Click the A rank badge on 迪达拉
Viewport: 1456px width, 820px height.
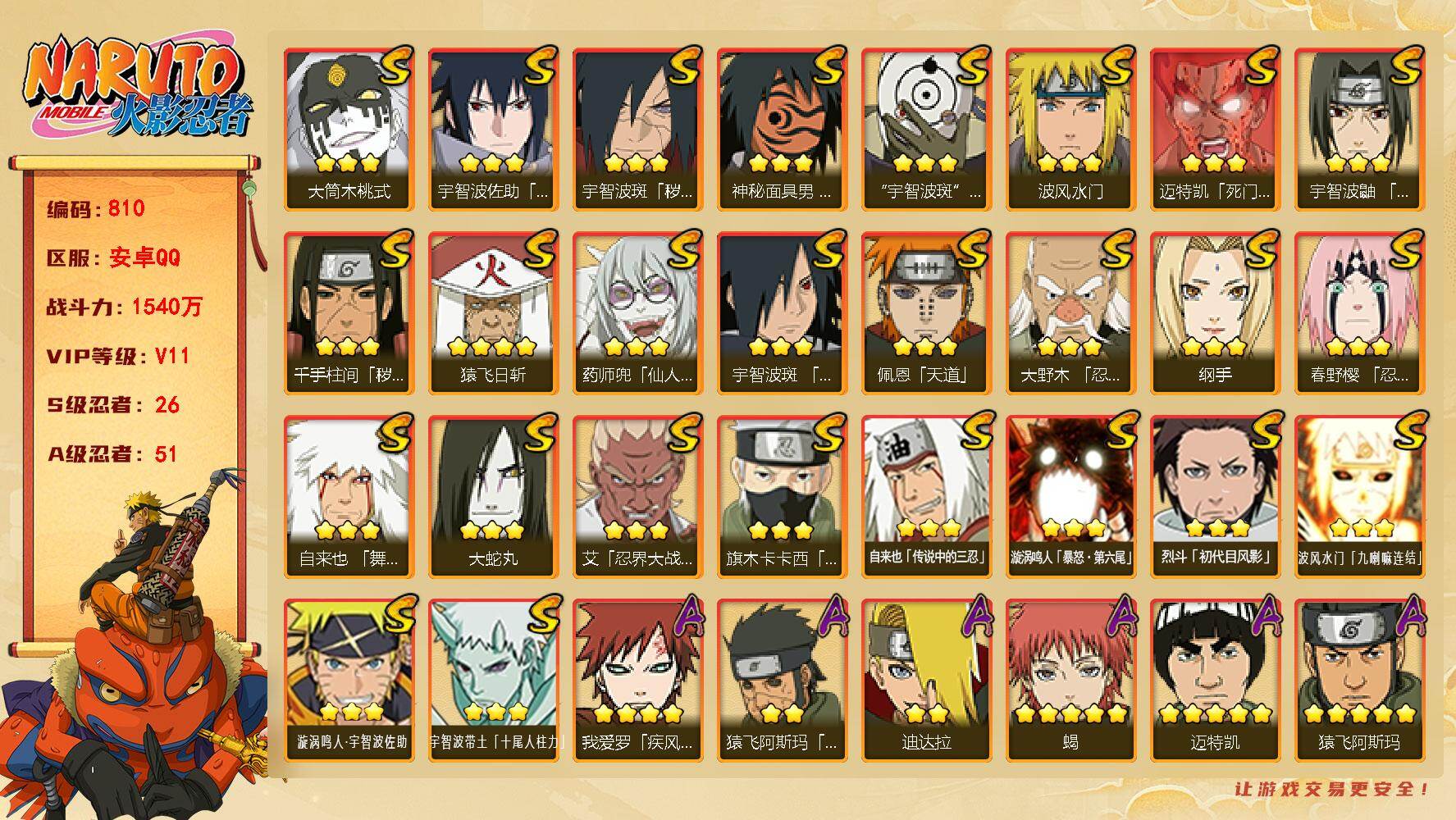[976, 617]
